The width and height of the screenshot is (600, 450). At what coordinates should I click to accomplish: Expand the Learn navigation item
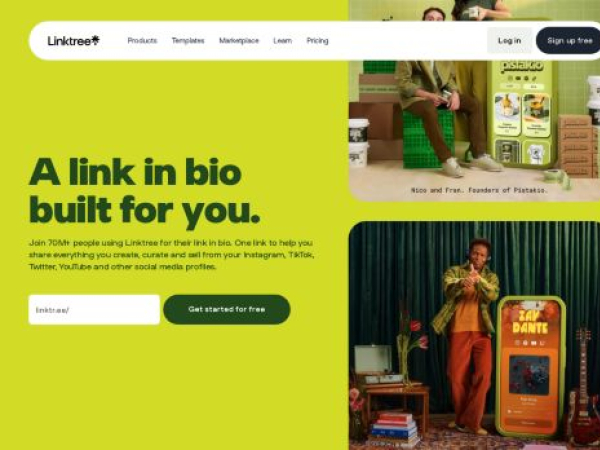pos(282,41)
